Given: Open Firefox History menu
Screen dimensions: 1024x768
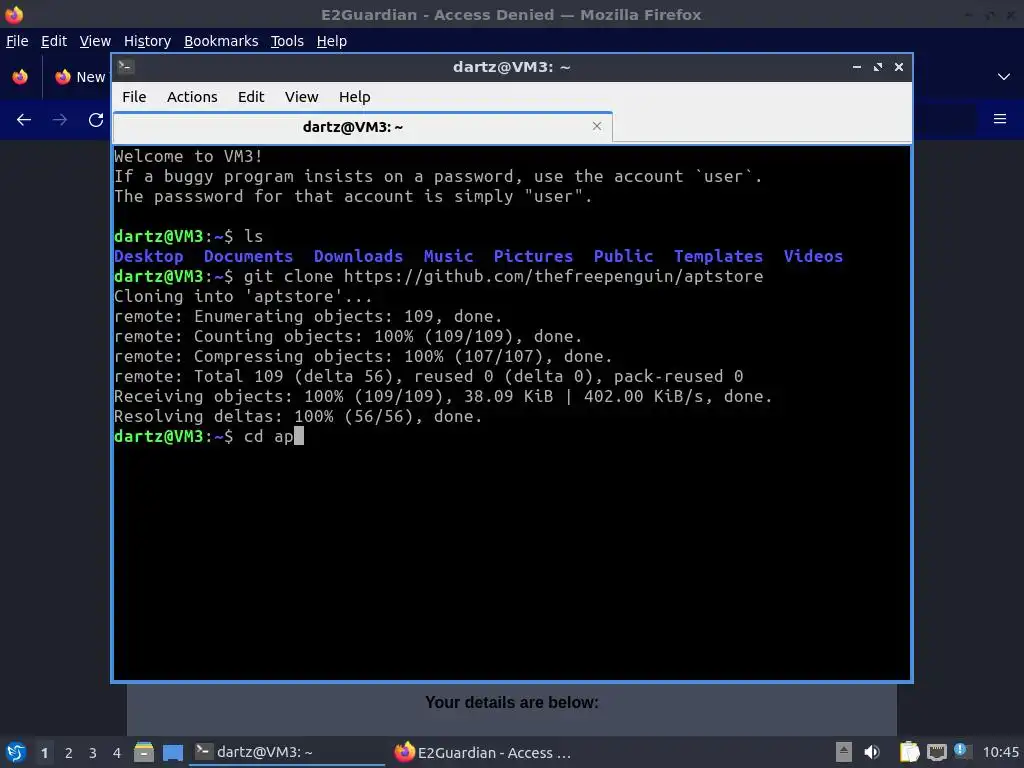Looking at the screenshot, I should tap(147, 41).
